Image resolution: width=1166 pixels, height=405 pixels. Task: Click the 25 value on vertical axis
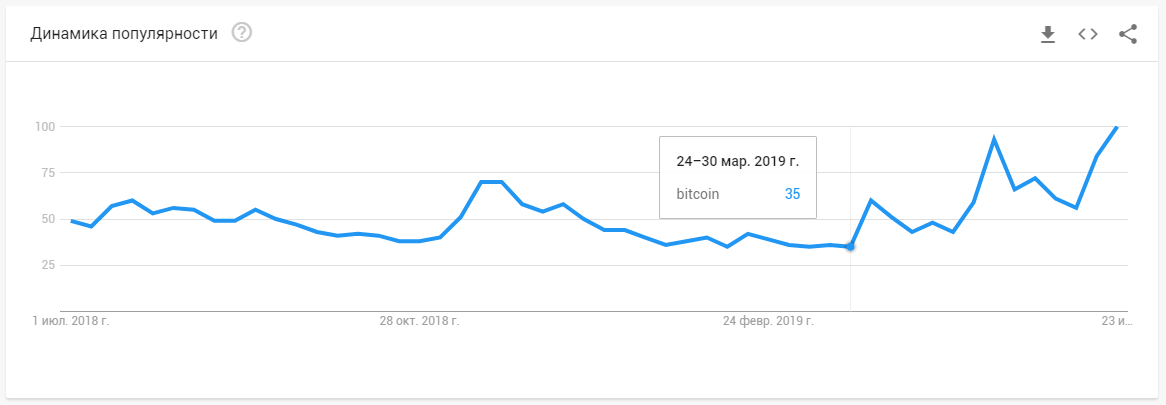pyautogui.click(x=48, y=265)
